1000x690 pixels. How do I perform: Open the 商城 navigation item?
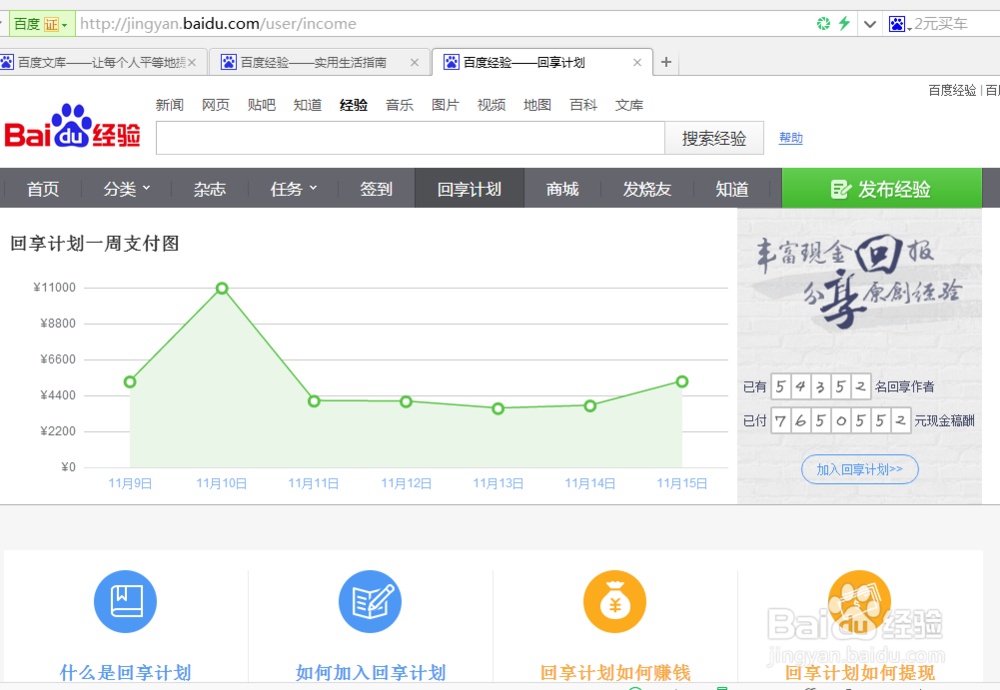point(562,189)
